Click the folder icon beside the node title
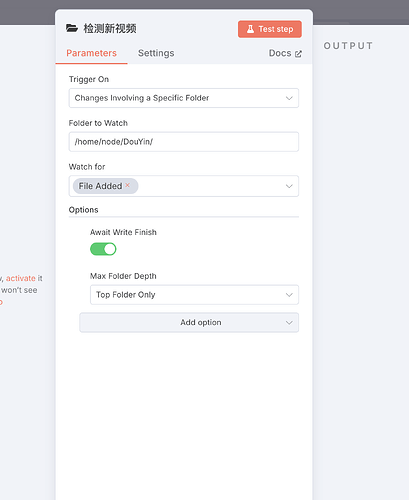 [72, 28]
